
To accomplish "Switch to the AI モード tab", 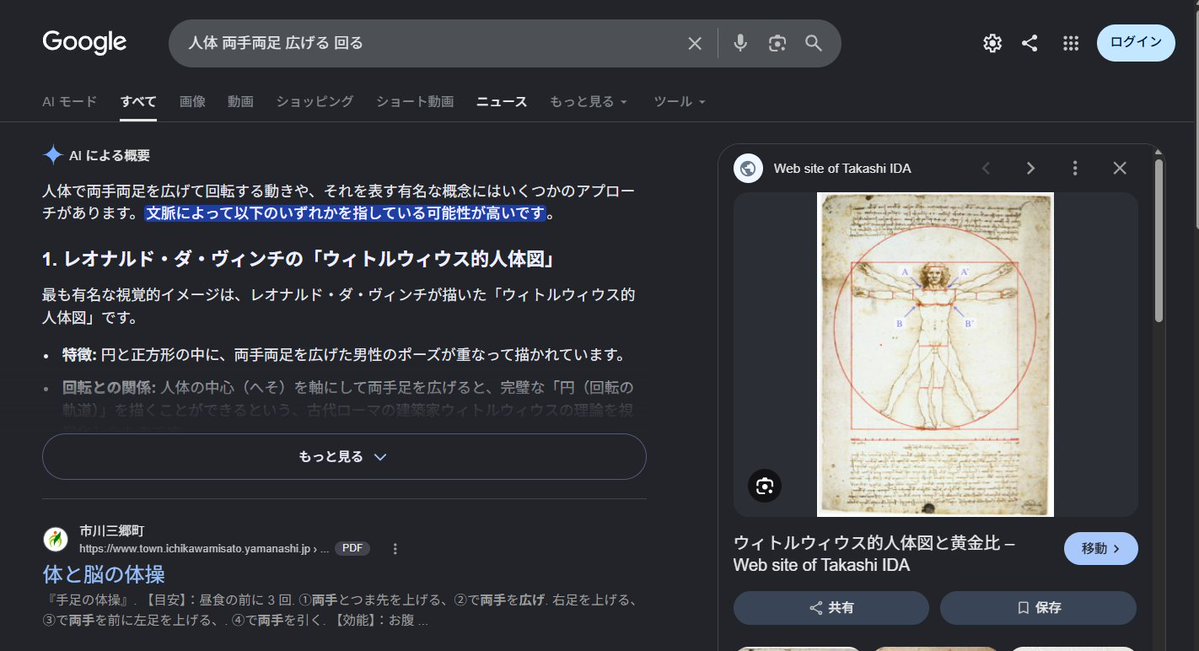I will coord(70,102).
